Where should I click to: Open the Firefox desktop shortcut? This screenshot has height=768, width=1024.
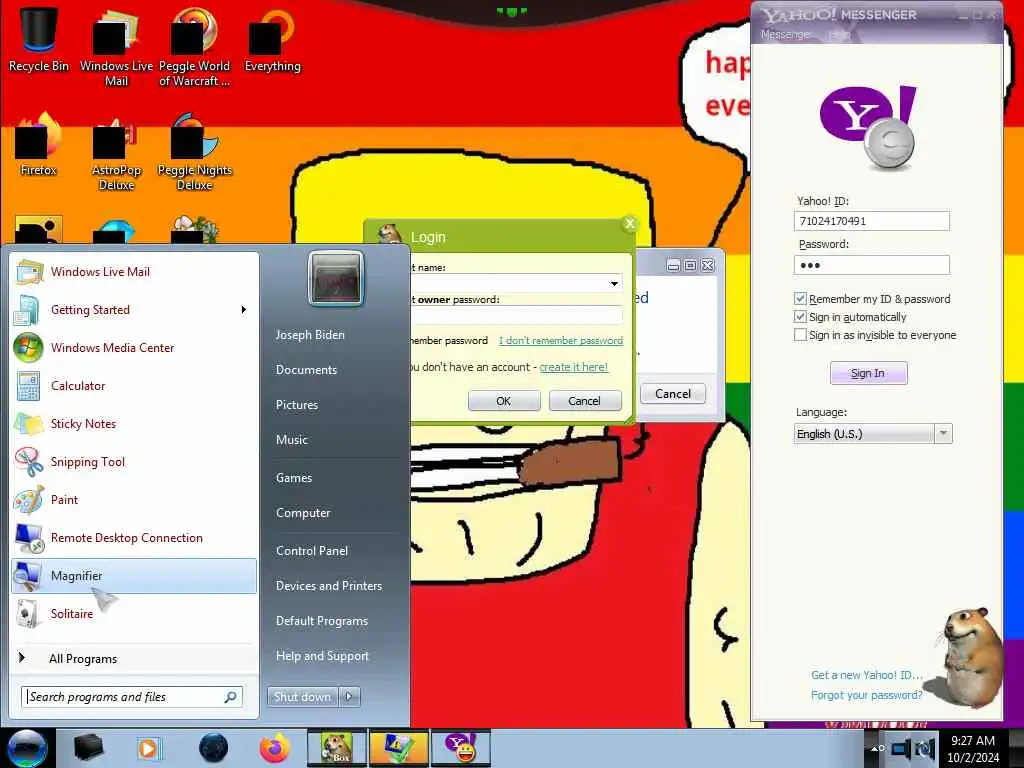point(38,145)
